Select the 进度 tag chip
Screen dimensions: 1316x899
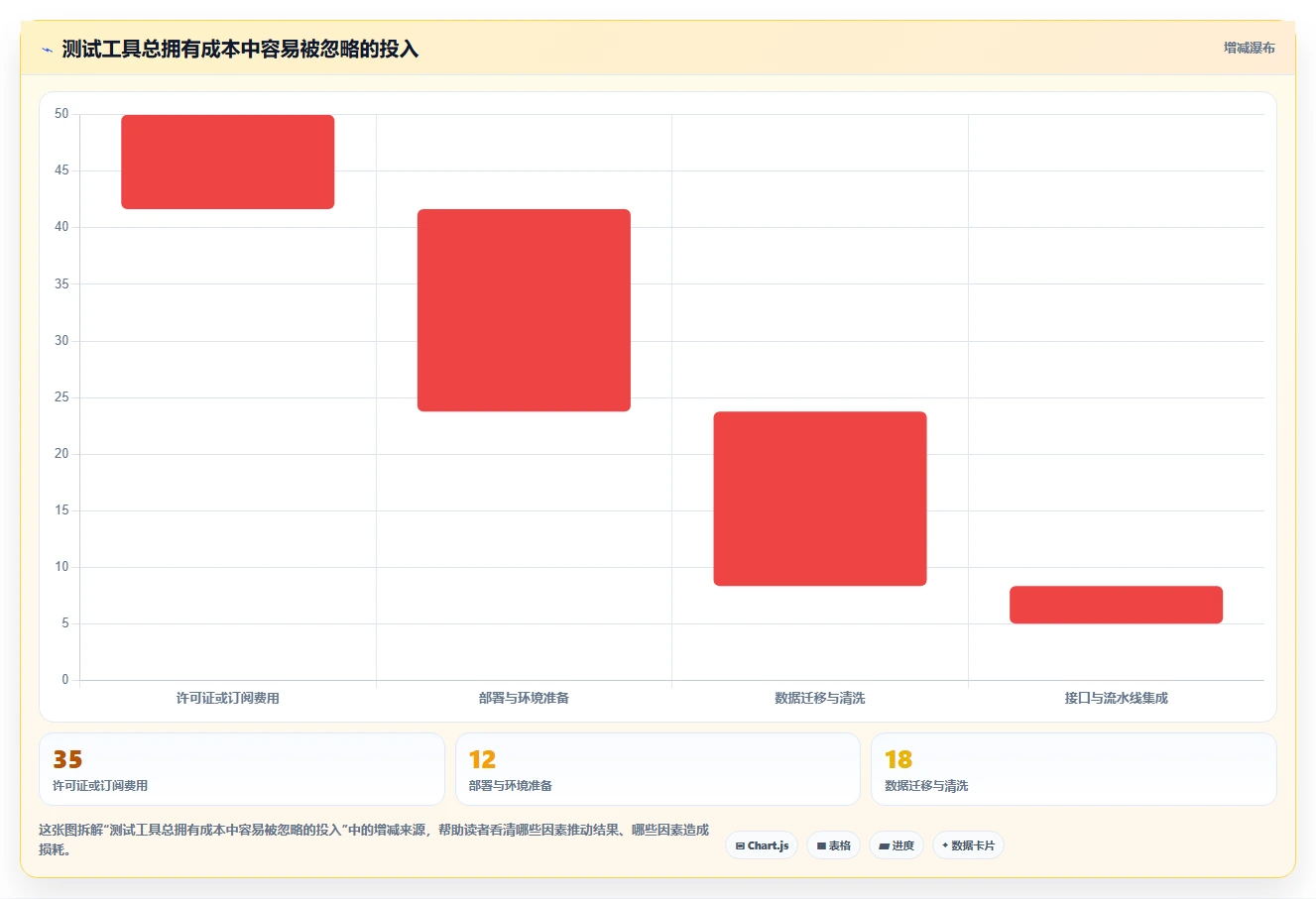pyautogui.click(x=897, y=845)
